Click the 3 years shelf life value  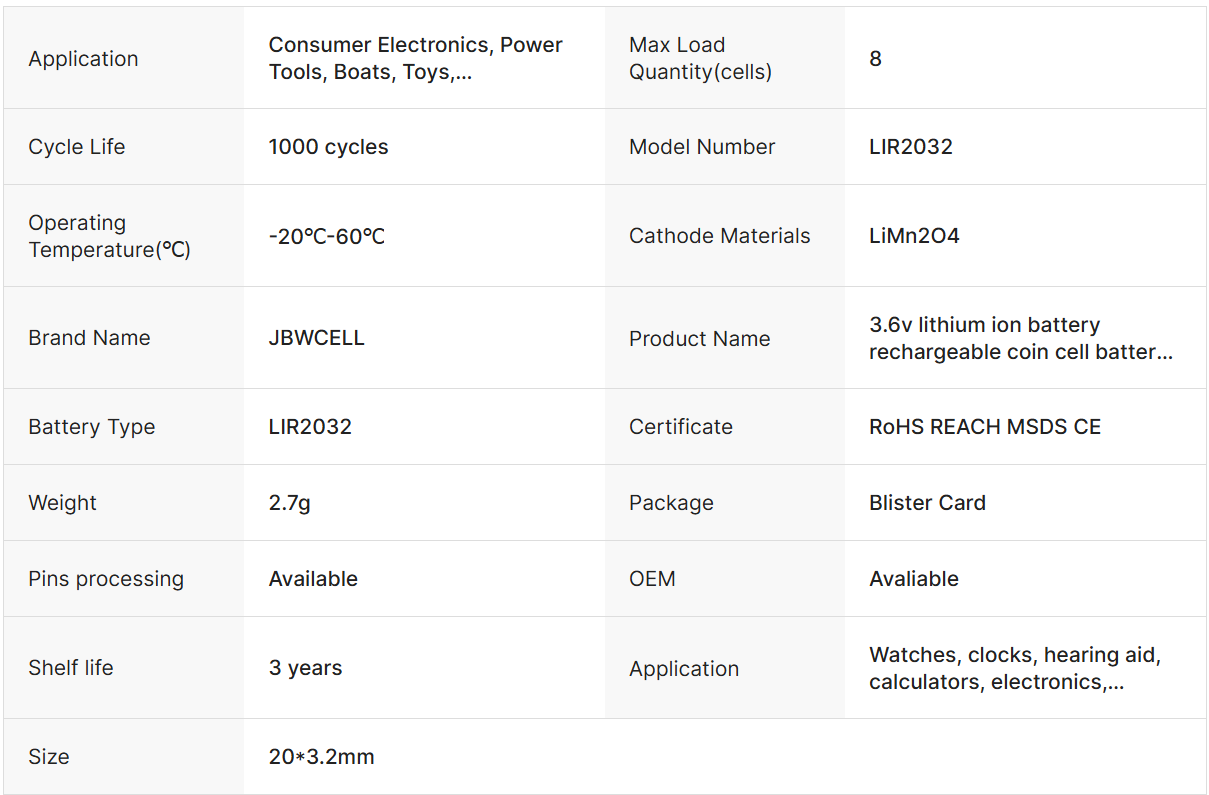[x=305, y=668]
